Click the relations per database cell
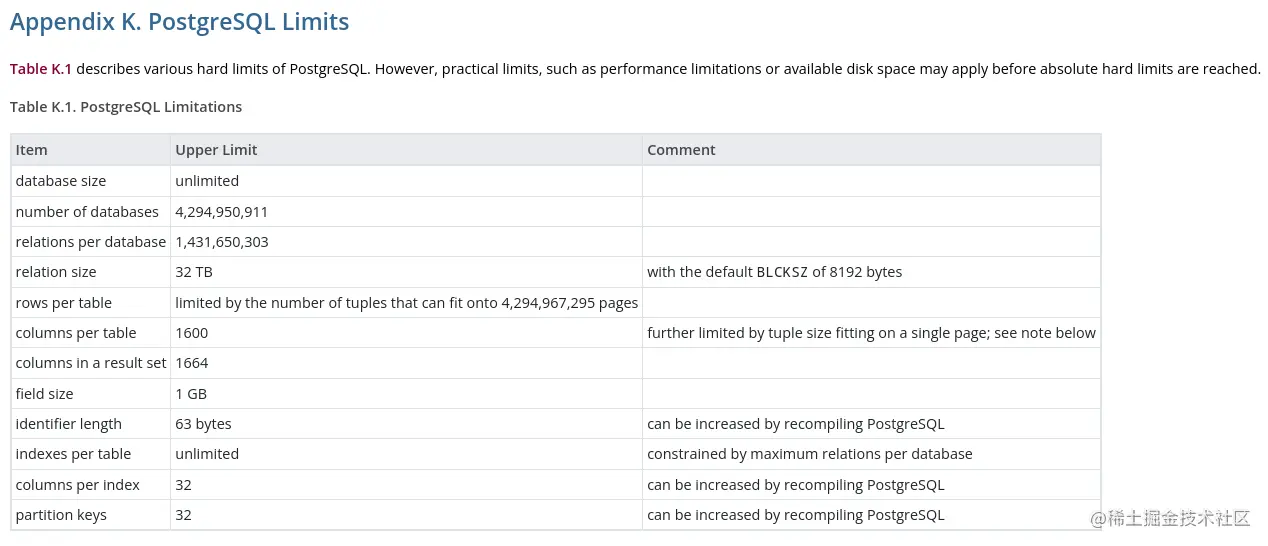1268x546 pixels. (91, 242)
